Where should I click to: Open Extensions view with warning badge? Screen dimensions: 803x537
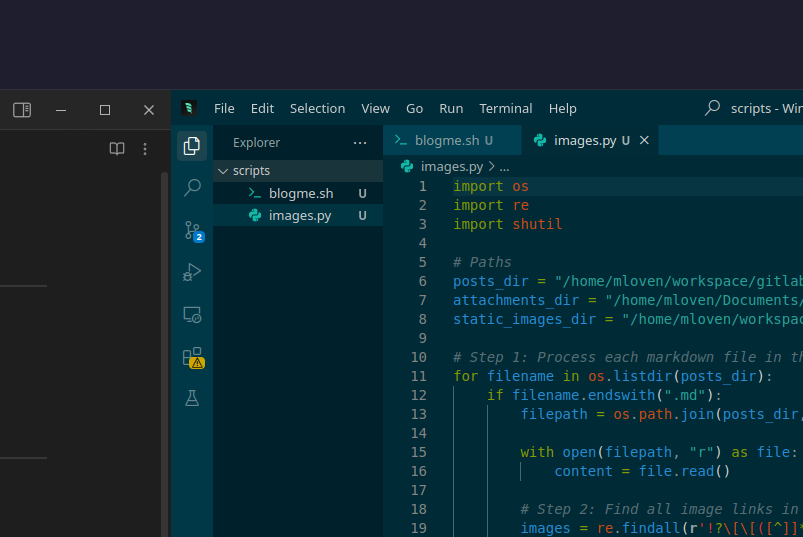192,357
